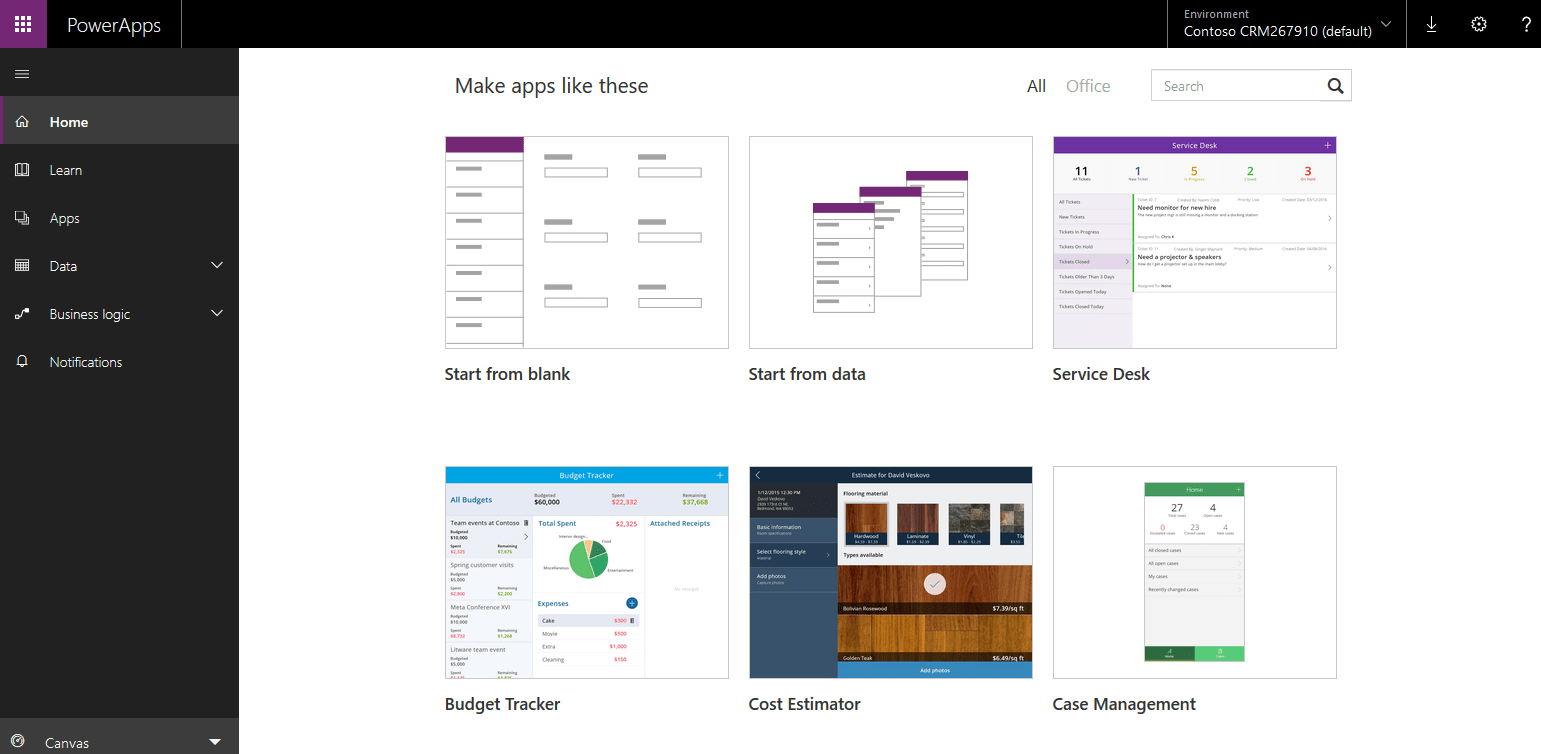The width and height of the screenshot is (1541, 754).
Task: Navigate Home with the house icon
Action: point(22,121)
